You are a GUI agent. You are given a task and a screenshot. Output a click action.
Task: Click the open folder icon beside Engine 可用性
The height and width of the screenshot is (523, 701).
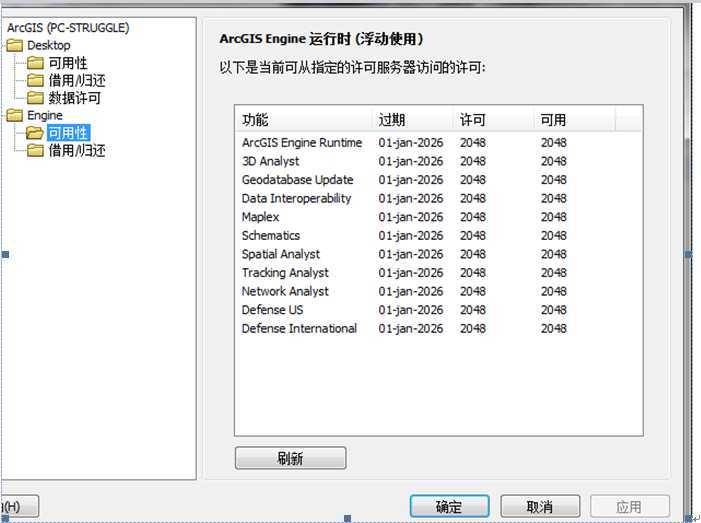click(x=35, y=133)
